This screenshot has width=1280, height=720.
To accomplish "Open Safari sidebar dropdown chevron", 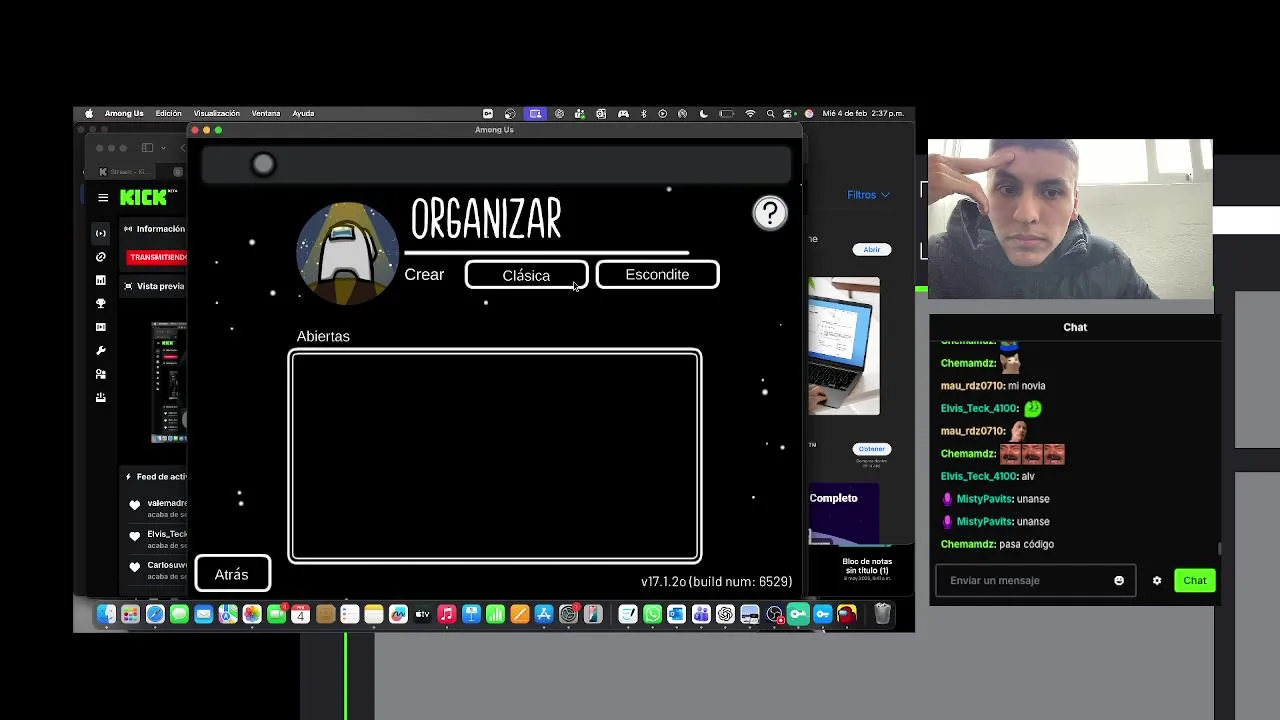I will pyautogui.click(x=163, y=148).
